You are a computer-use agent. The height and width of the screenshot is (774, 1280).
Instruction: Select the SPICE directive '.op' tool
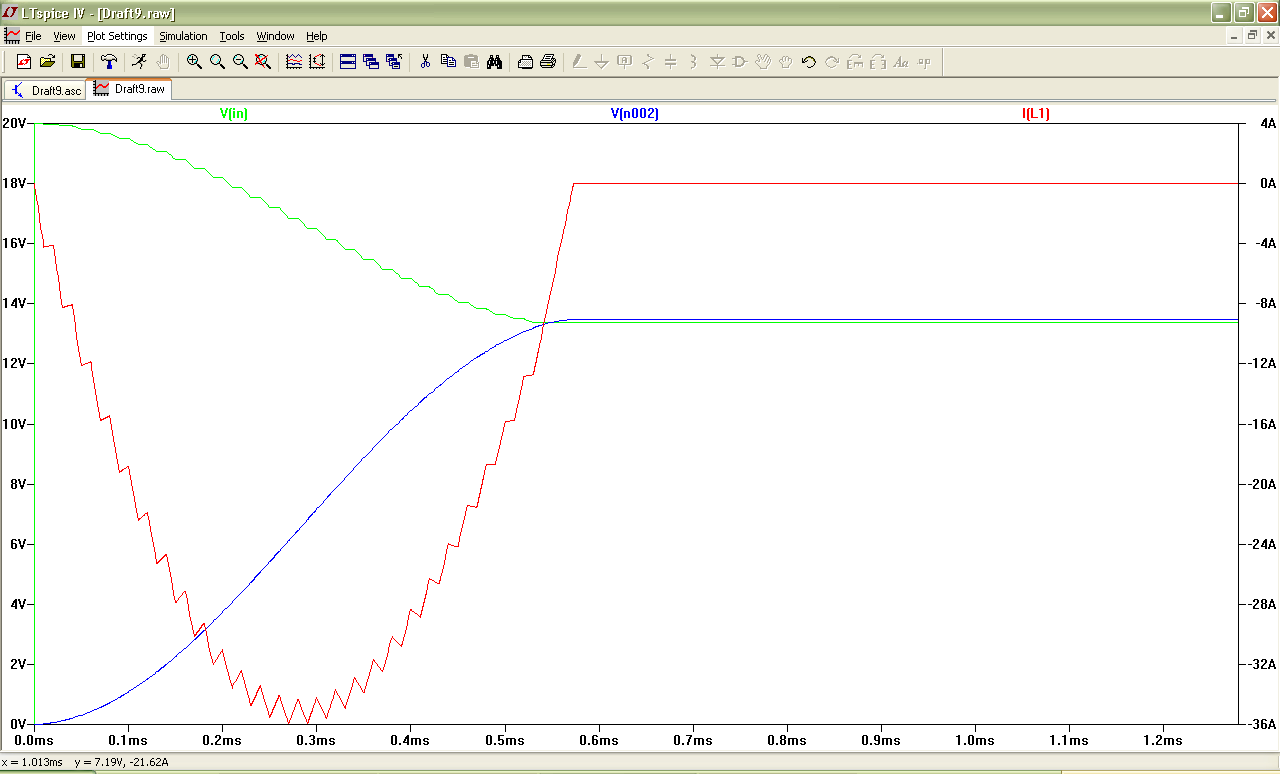[x=924, y=62]
